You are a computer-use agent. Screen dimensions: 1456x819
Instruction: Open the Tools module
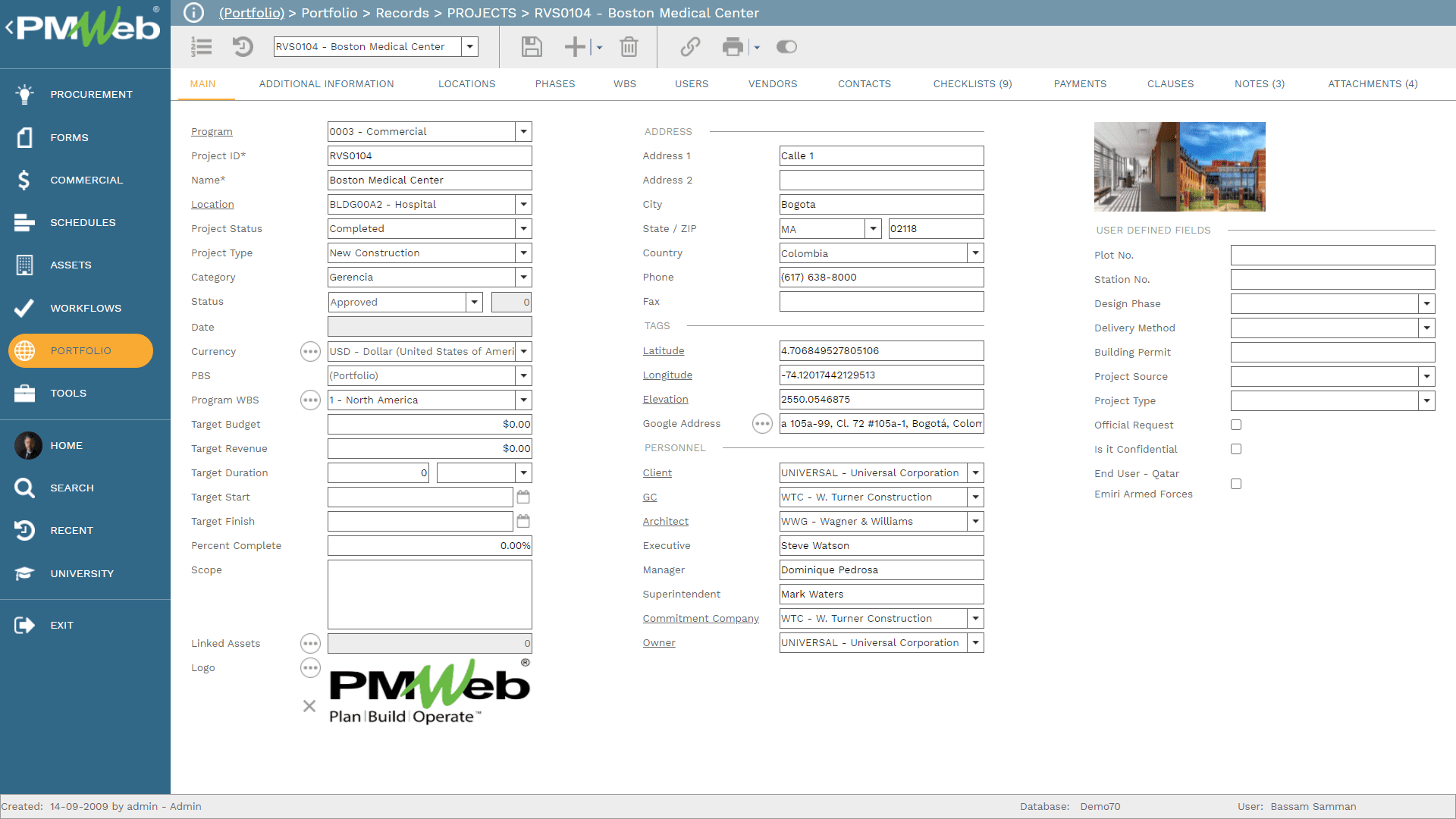click(x=85, y=393)
